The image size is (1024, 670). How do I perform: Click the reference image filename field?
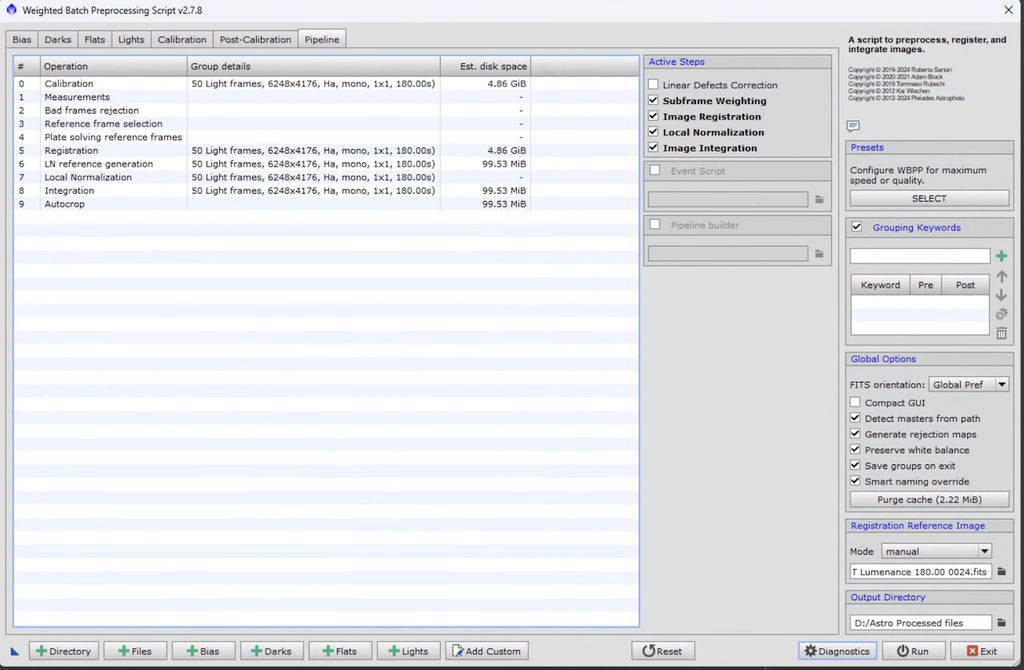click(921, 571)
